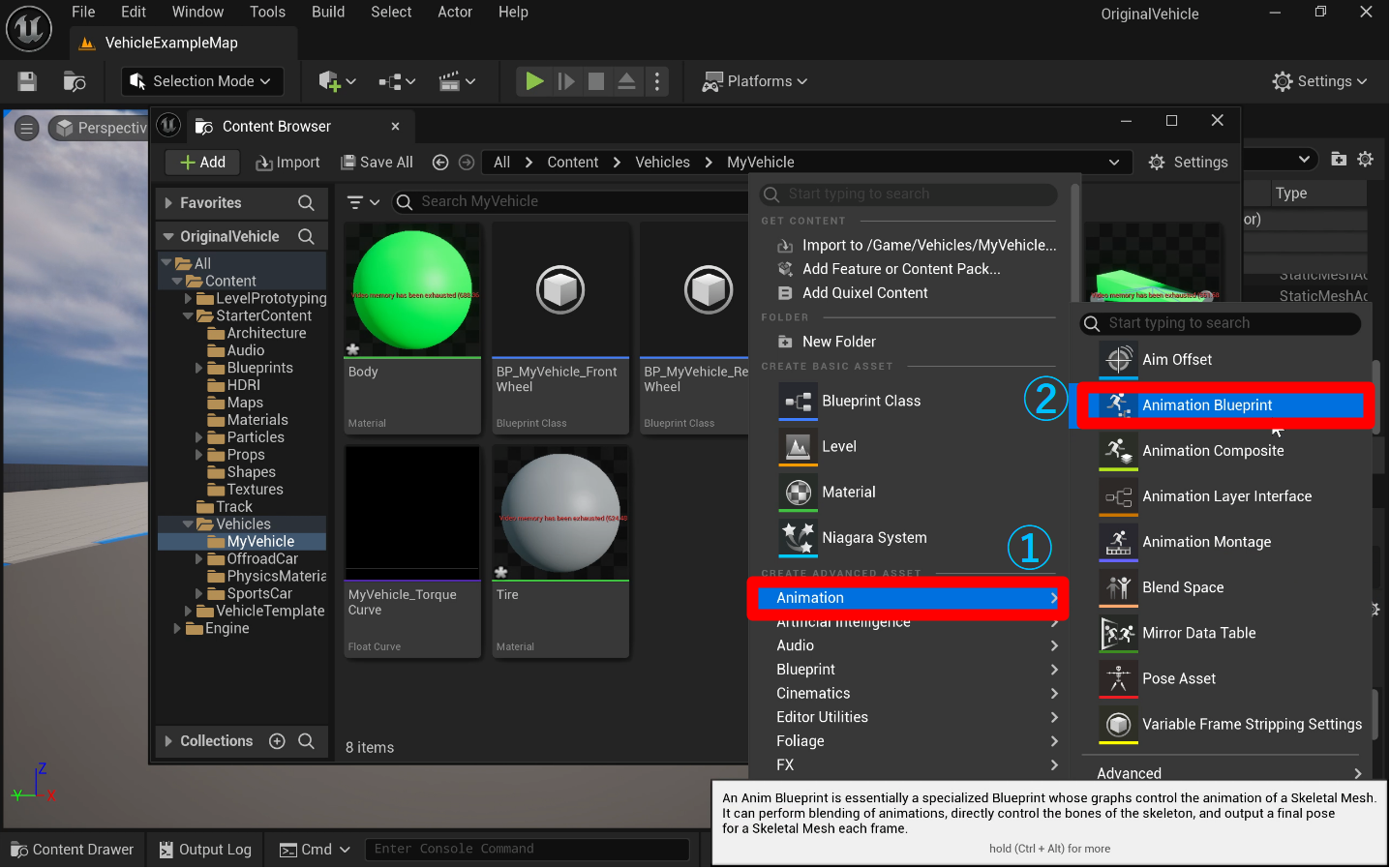The image size is (1390, 868).
Task: Select the VehicleTemplate folder
Action: click(270, 612)
